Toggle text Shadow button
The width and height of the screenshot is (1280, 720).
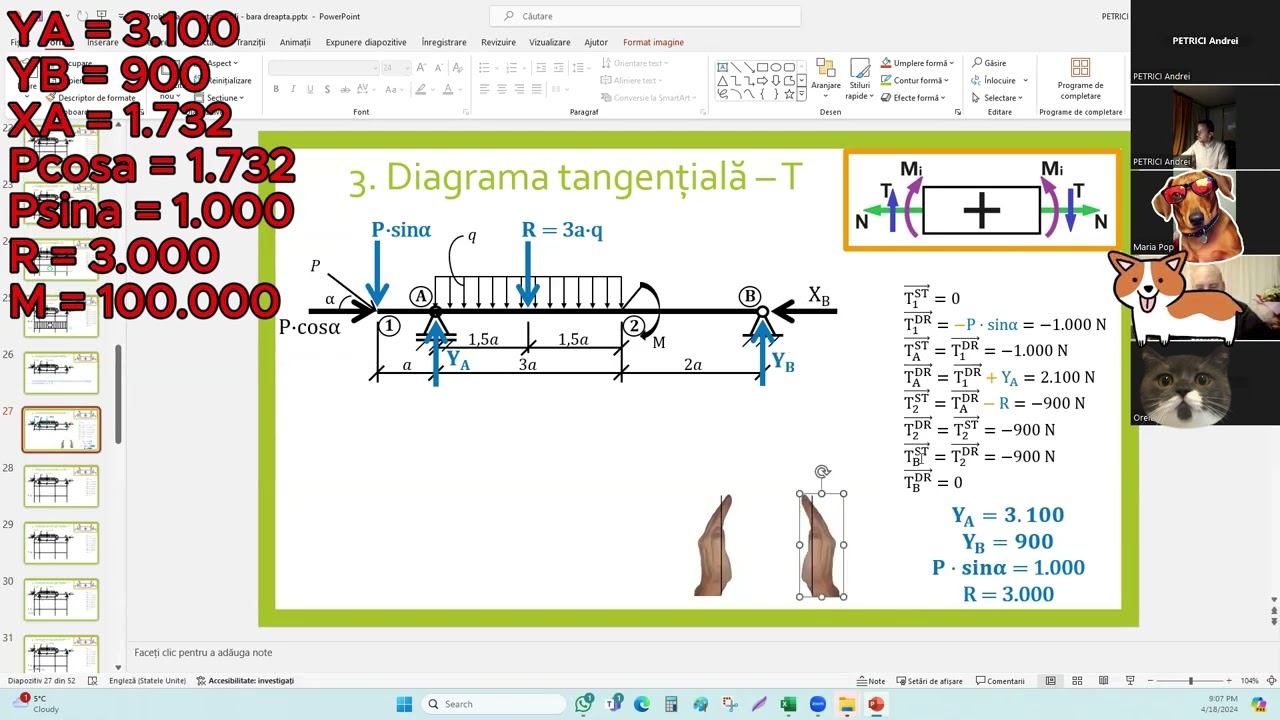327,89
